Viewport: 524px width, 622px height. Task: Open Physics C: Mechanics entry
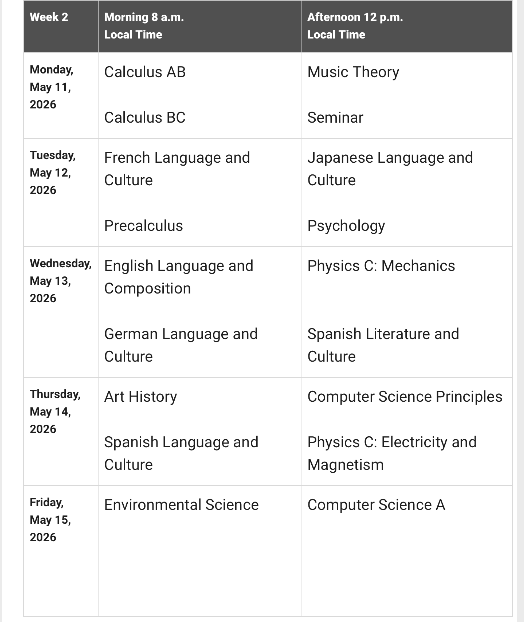point(381,266)
